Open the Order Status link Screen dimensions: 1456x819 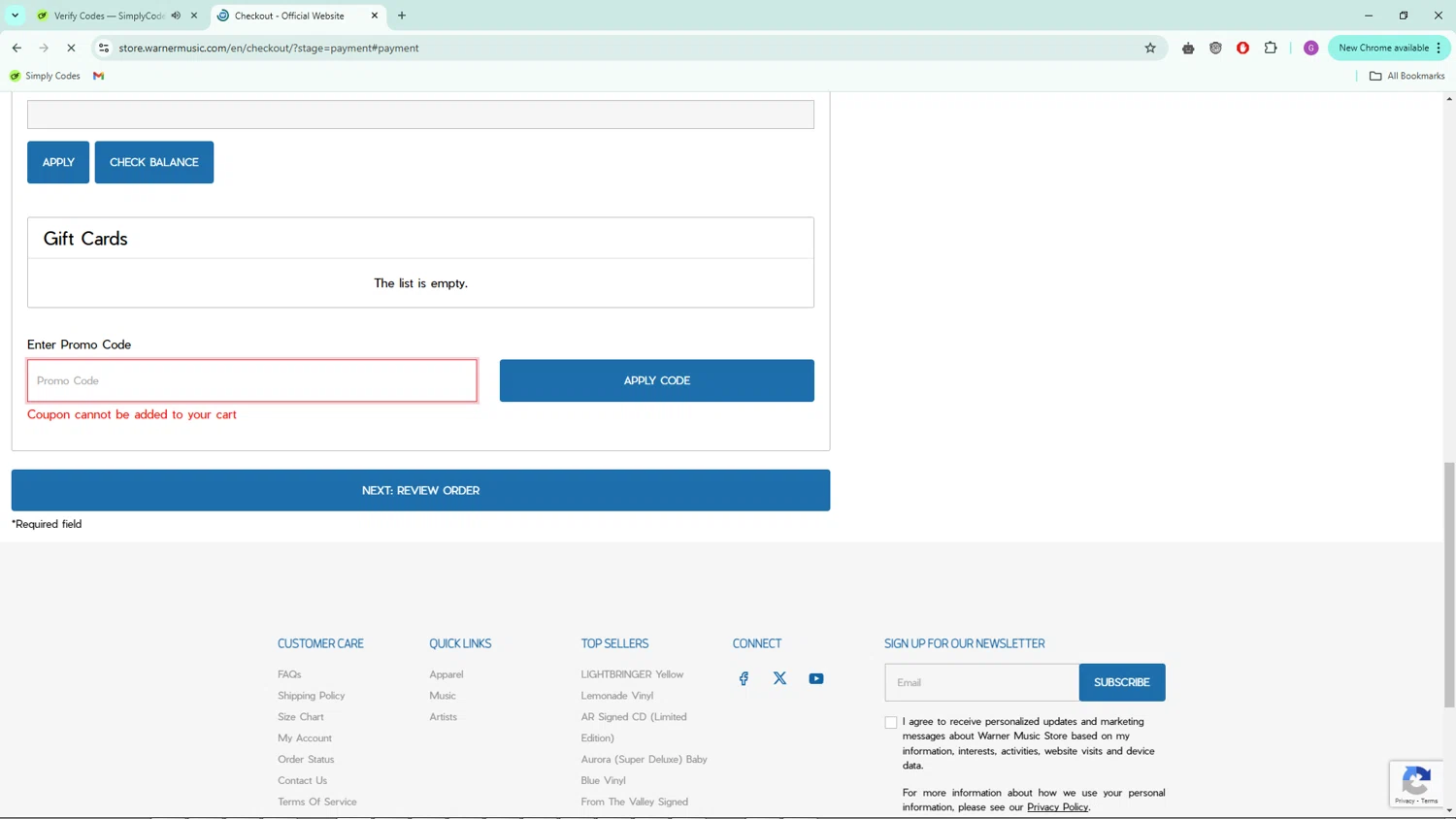306,760
